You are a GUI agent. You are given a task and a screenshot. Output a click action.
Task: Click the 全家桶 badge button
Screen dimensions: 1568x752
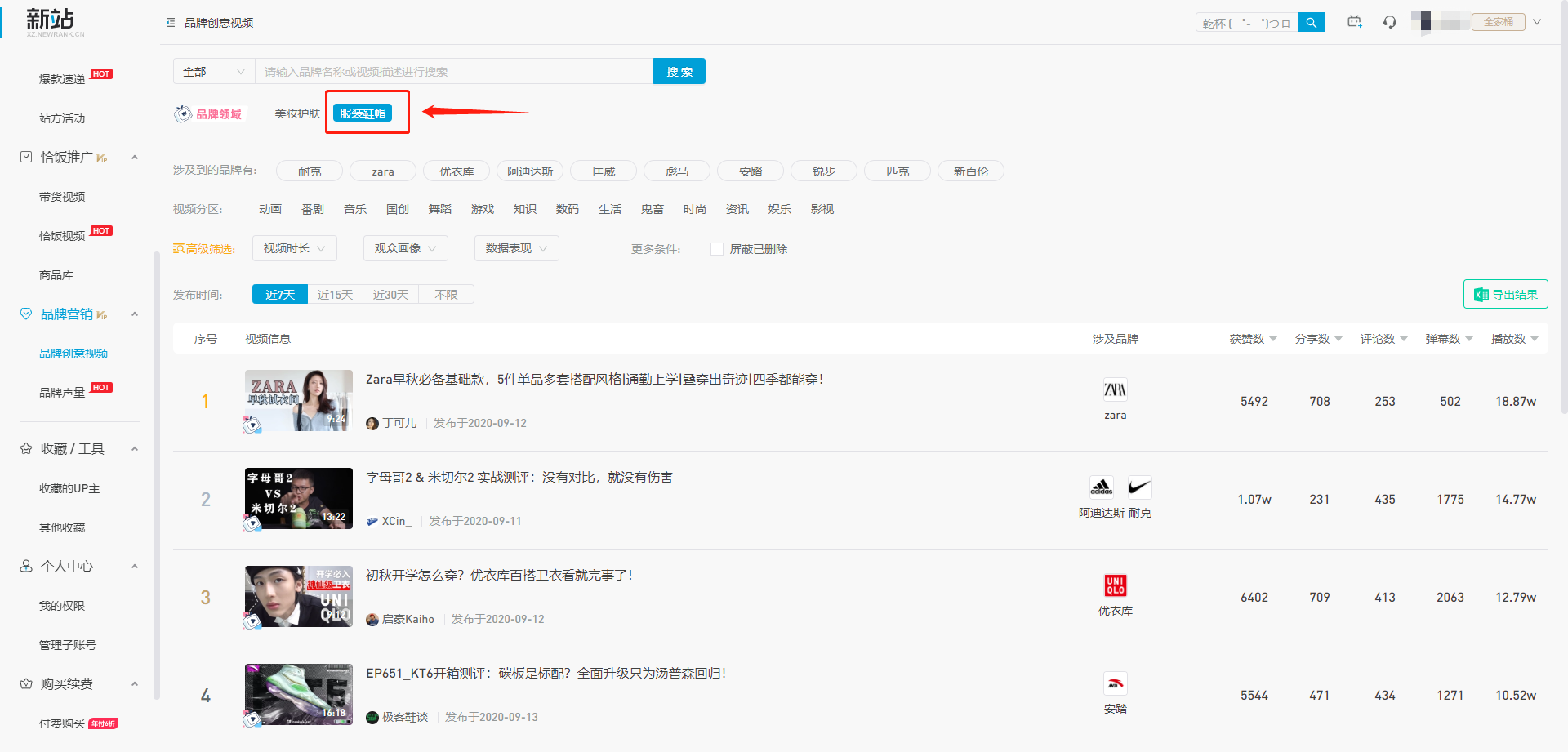click(x=1499, y=22)
